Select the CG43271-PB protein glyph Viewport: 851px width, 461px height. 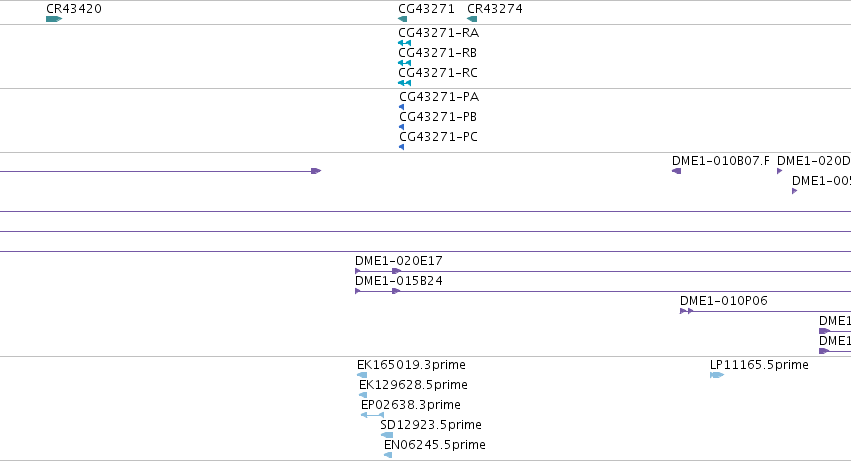click(x=402, y=127)
